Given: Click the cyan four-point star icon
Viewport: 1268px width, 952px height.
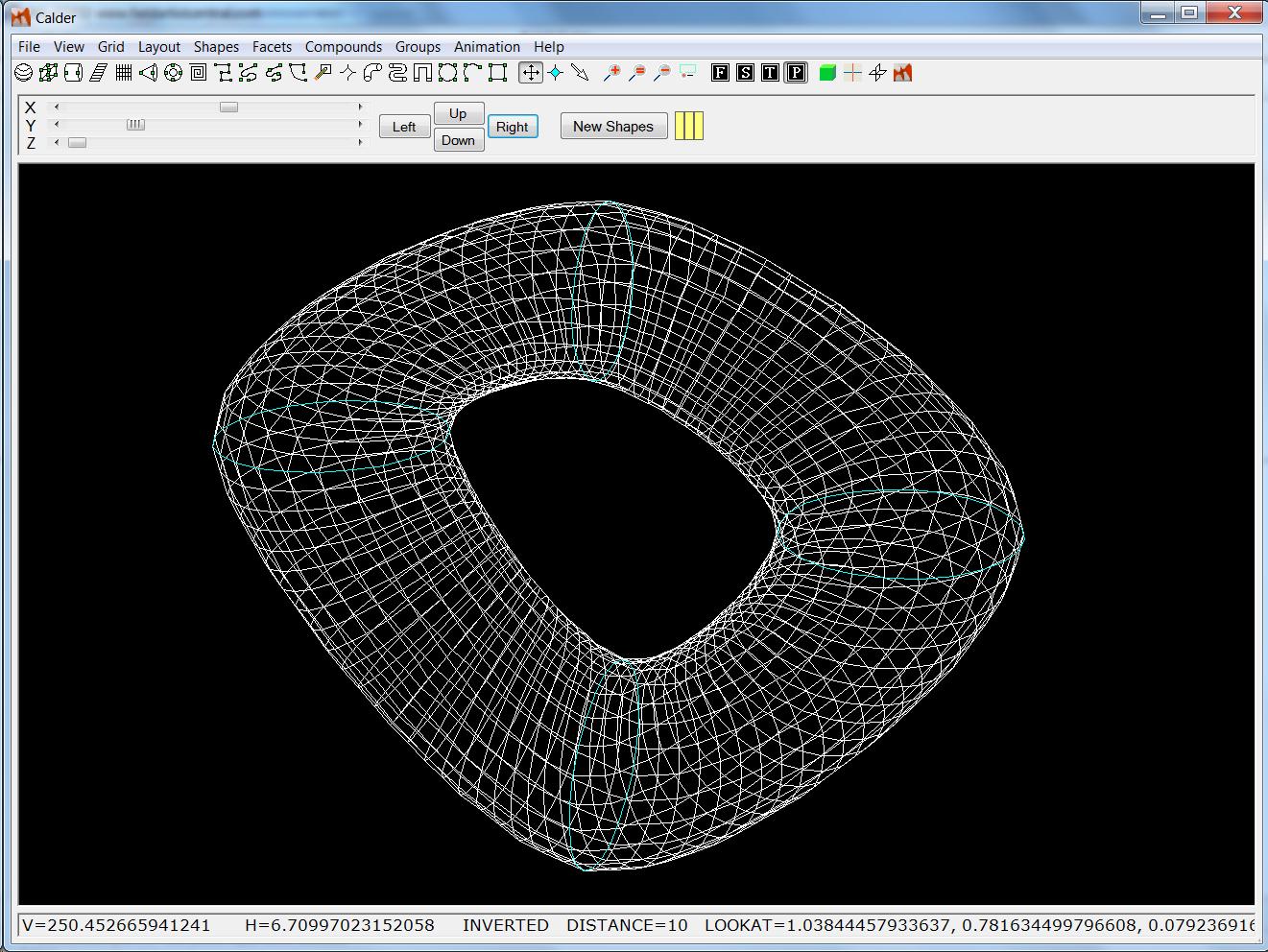Looking at the screenshot, I should click(x=556, y=73).
